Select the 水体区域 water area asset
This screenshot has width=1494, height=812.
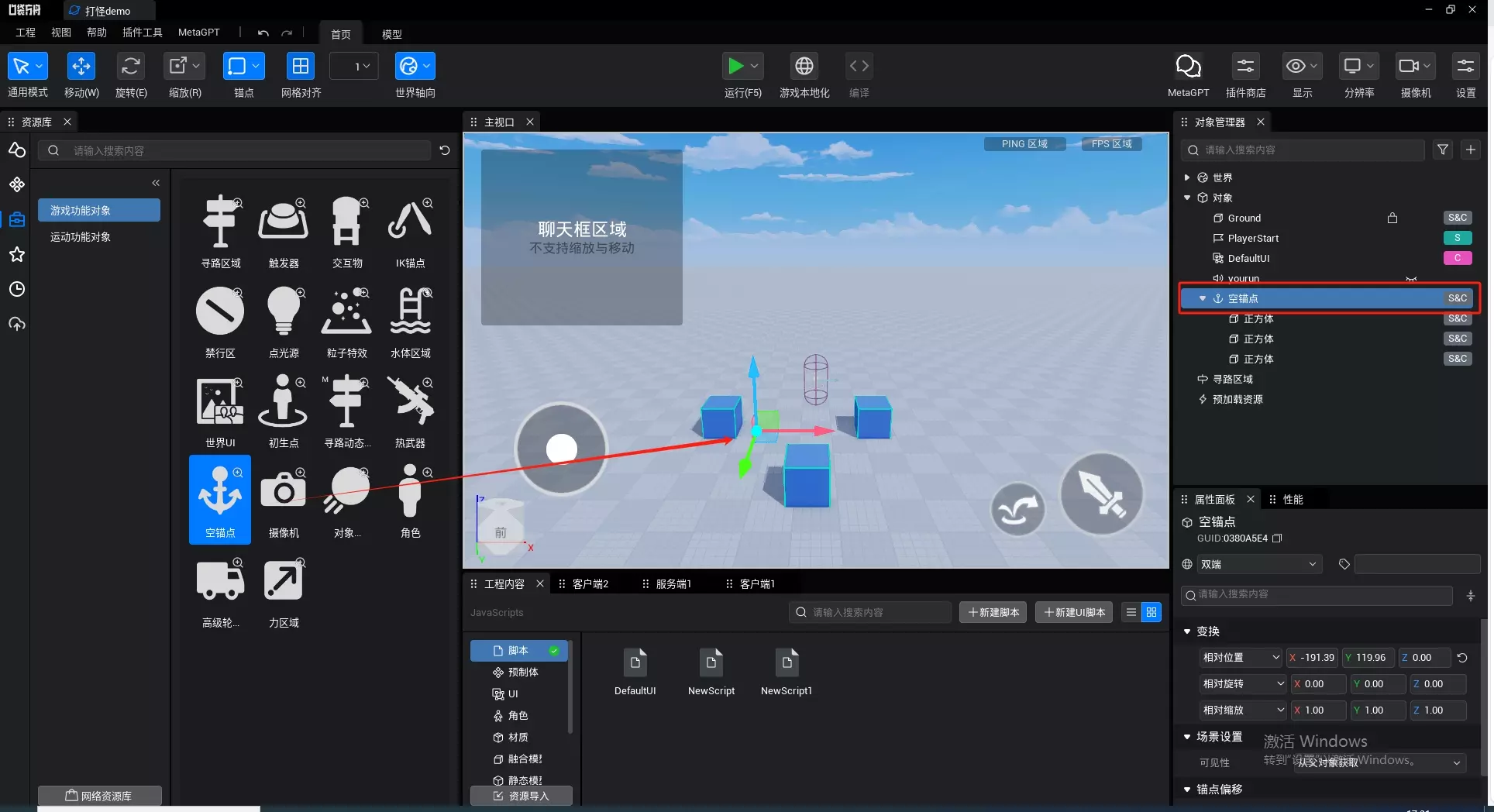pyautogui.click(x=410, y=321)
